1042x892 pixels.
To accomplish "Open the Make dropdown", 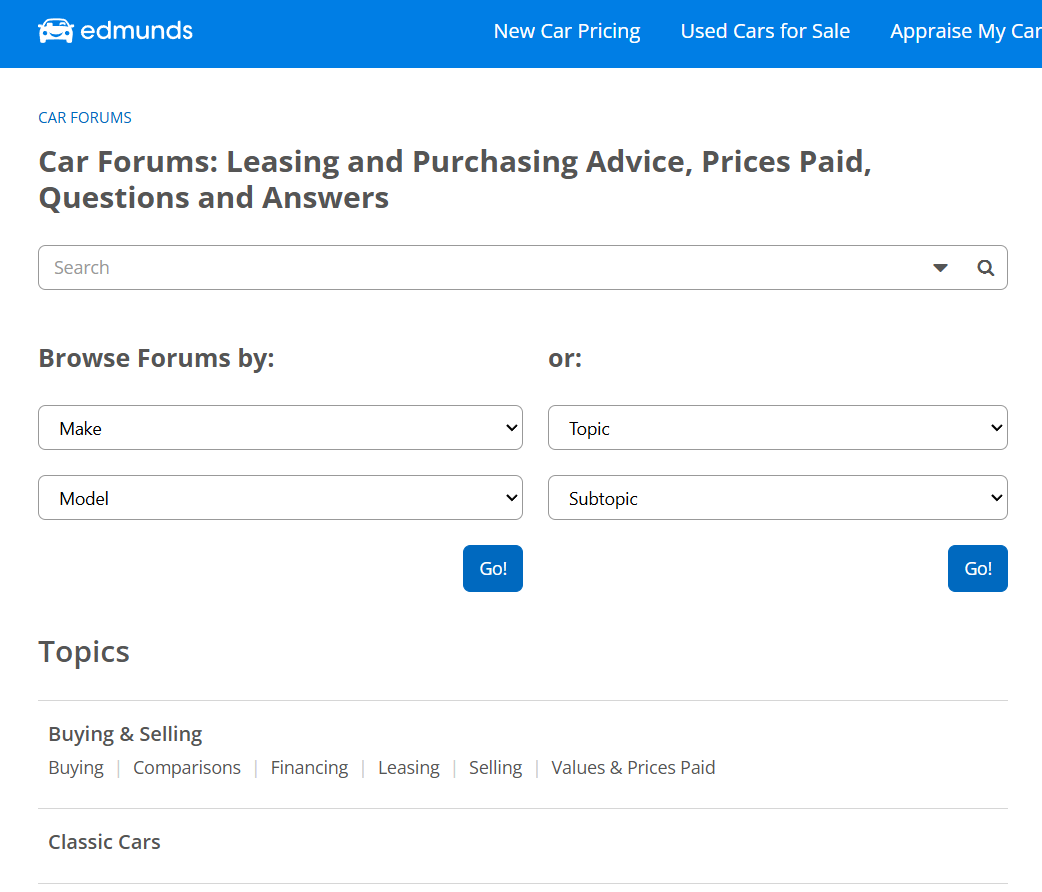I will pos(280,427).
